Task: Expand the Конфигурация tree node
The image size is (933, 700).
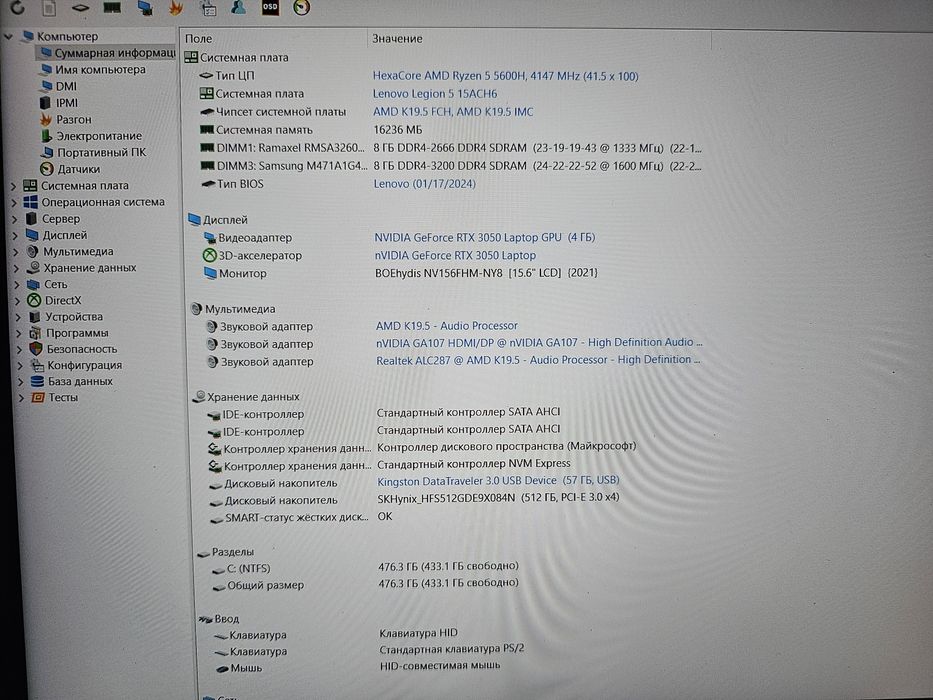Action: click(x=20, y=365)
